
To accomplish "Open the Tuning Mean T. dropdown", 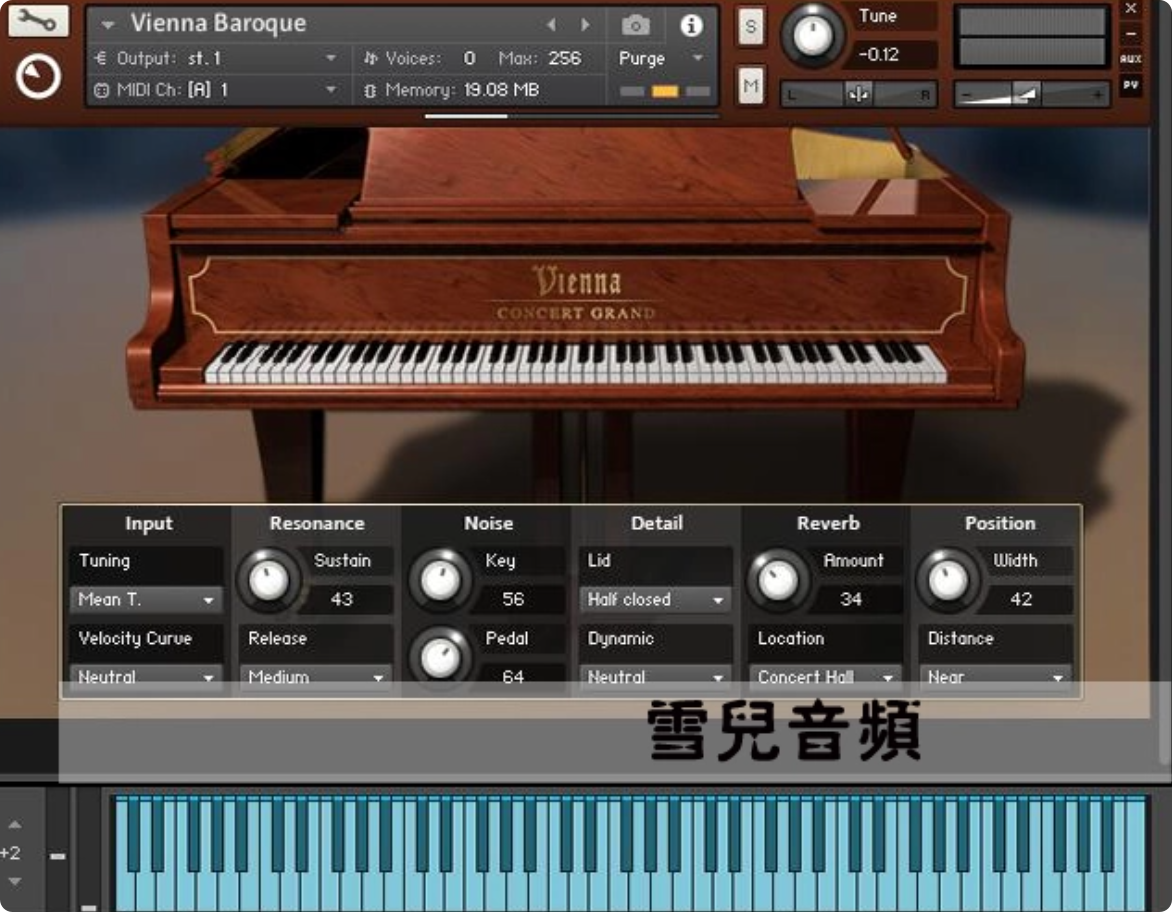I will (146, 600).
